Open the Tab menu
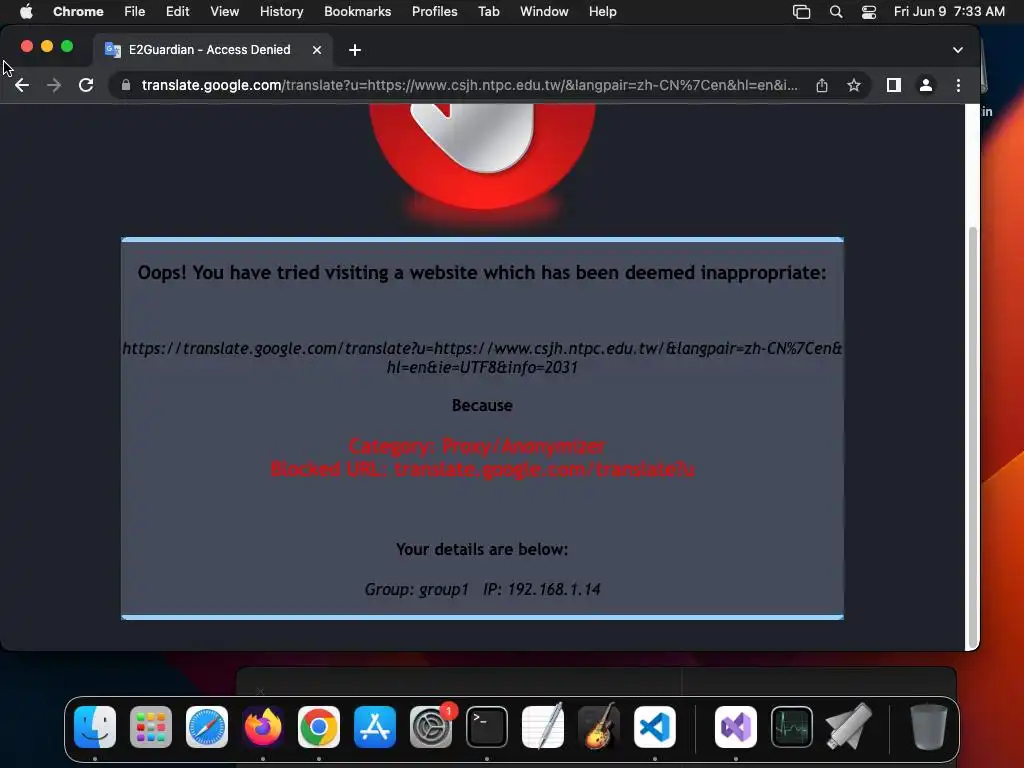Screen dimensions: 1024x768 (488, 12)
